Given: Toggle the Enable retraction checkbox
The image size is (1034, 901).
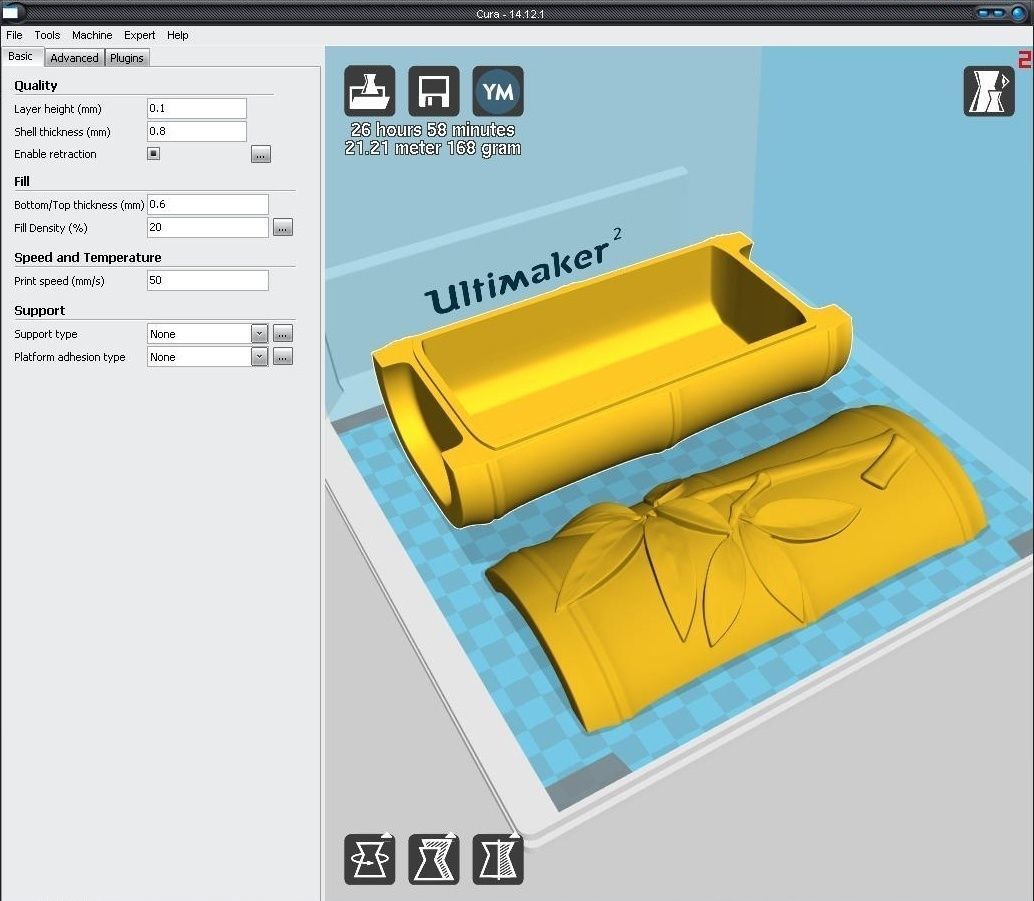Looking at the screenshot, I should click(x=153, y=154).
